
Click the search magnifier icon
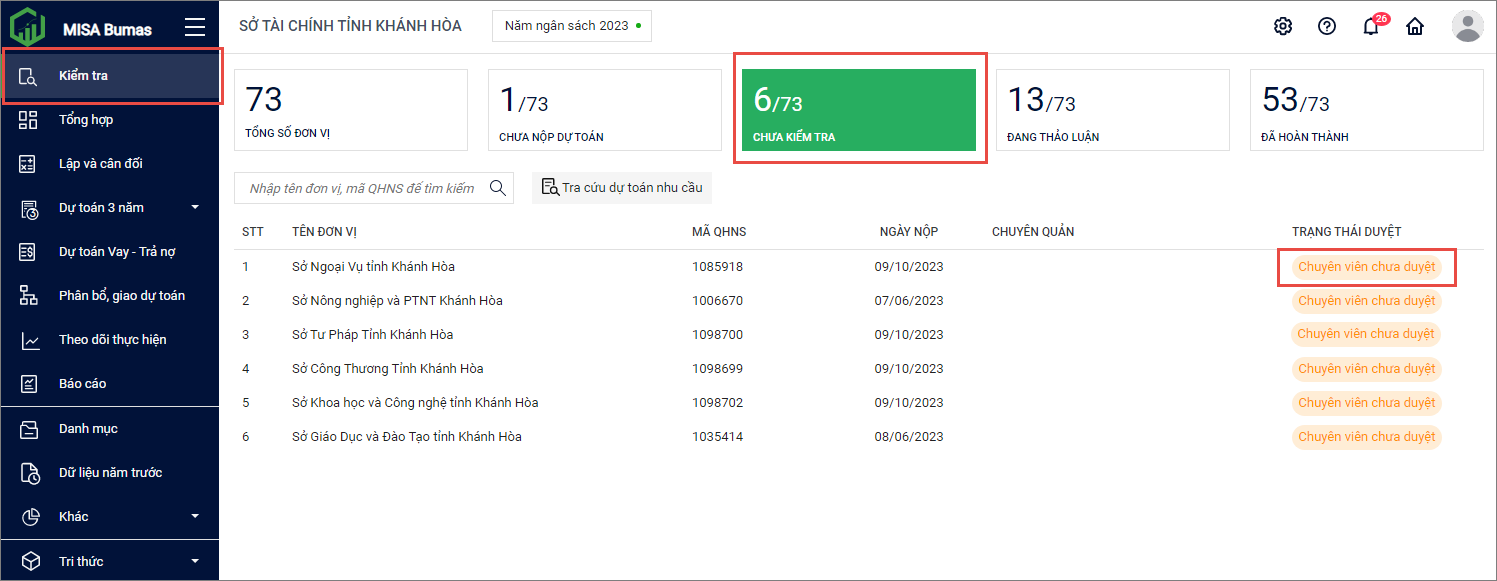pyautogui.click(x=497, y=188)
